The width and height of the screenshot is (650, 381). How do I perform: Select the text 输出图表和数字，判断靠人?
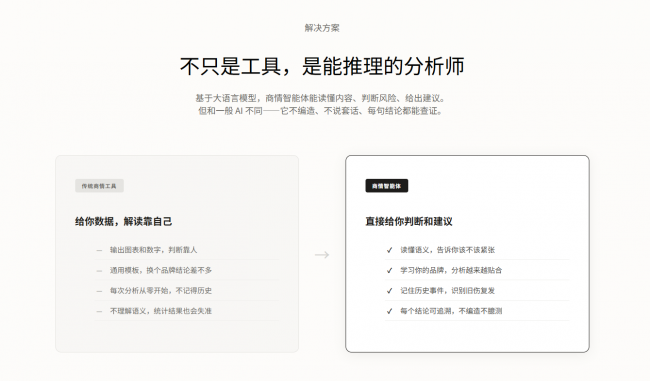tap(153, 250)
